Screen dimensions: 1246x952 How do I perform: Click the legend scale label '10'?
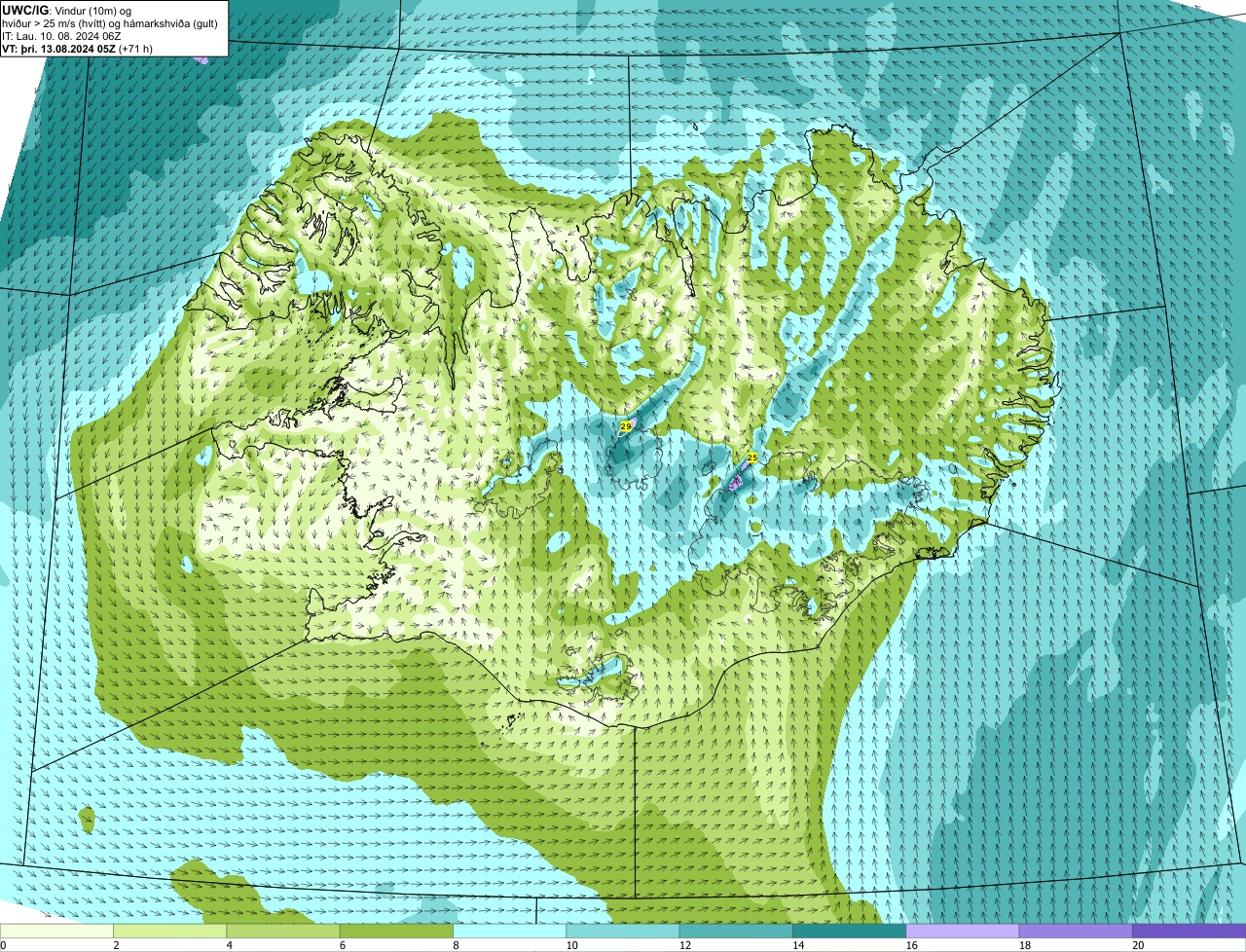pos(572,945)
